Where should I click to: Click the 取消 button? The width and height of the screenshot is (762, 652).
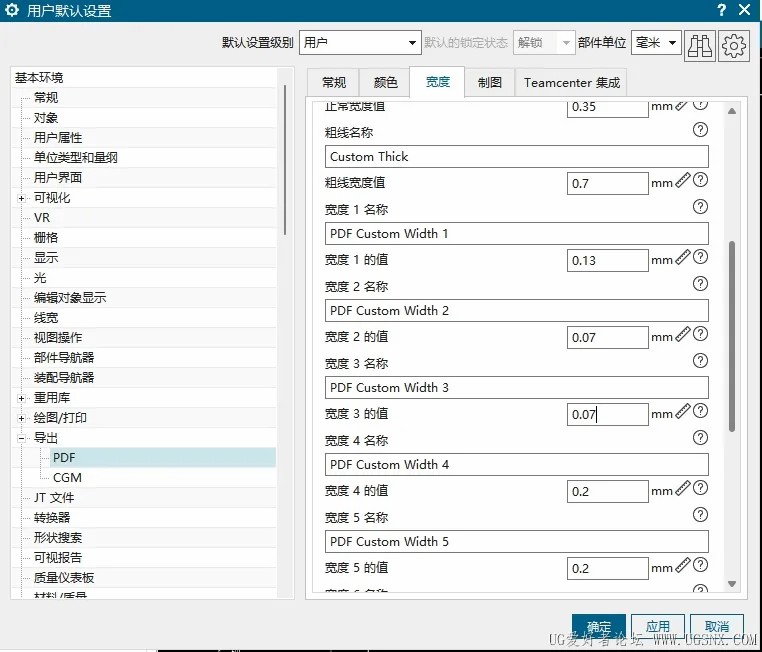pos(717,626)
